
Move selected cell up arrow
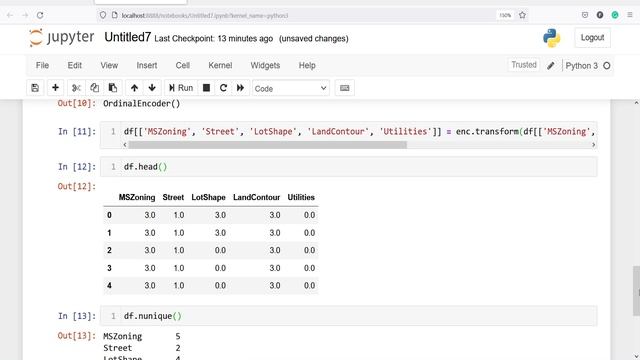[x=134, y=88]
